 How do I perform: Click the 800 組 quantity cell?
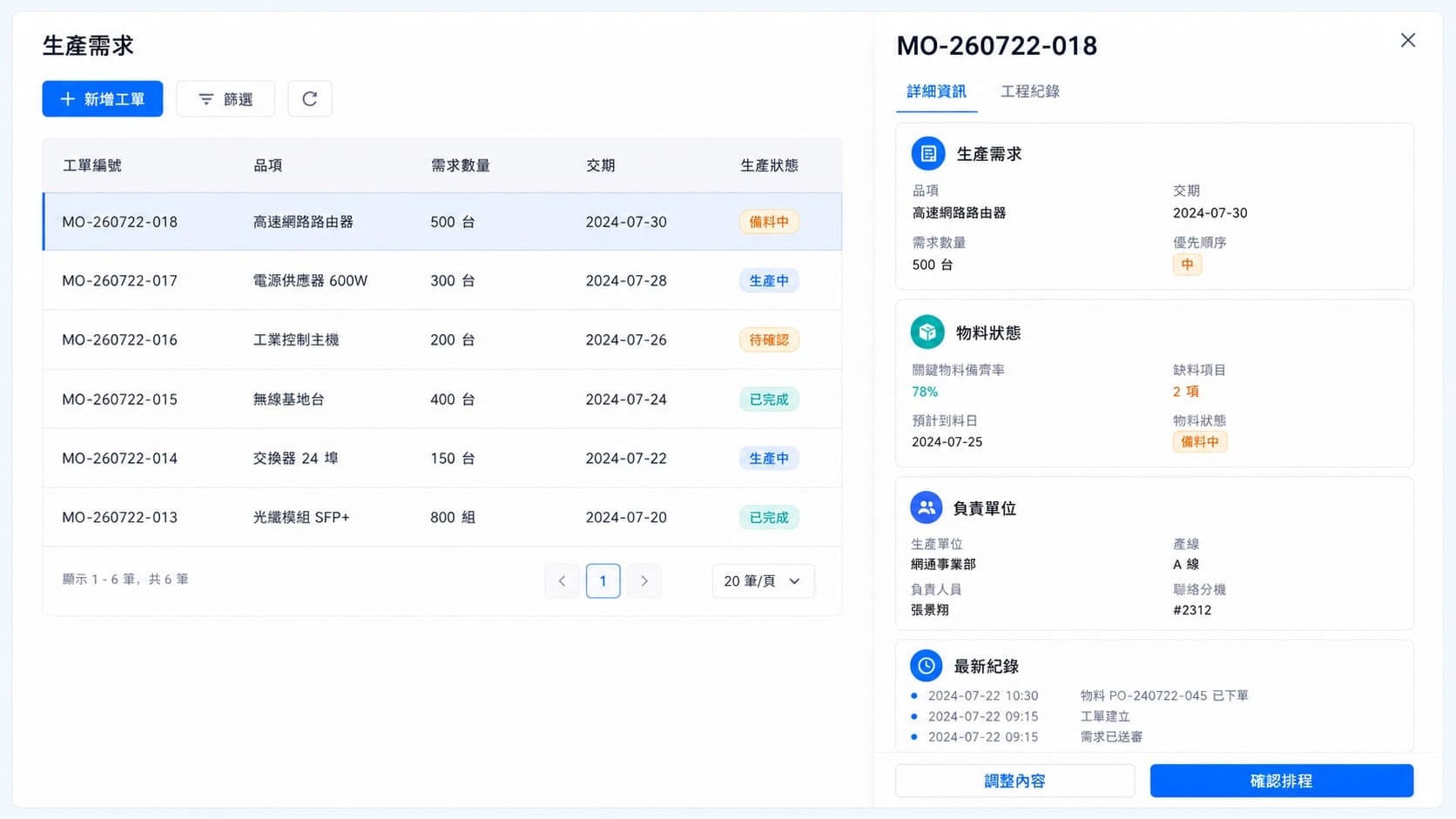point(453,518)
